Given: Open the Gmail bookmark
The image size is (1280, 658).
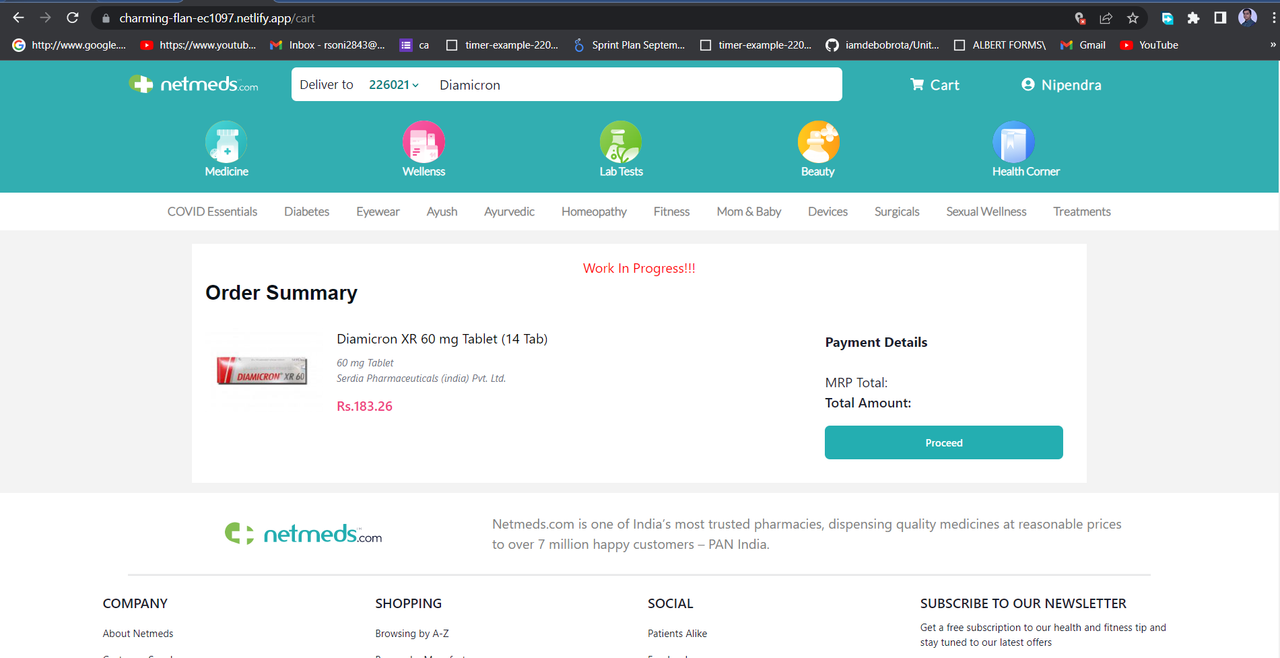Looking at the screenshot, I should (1083, 45).
